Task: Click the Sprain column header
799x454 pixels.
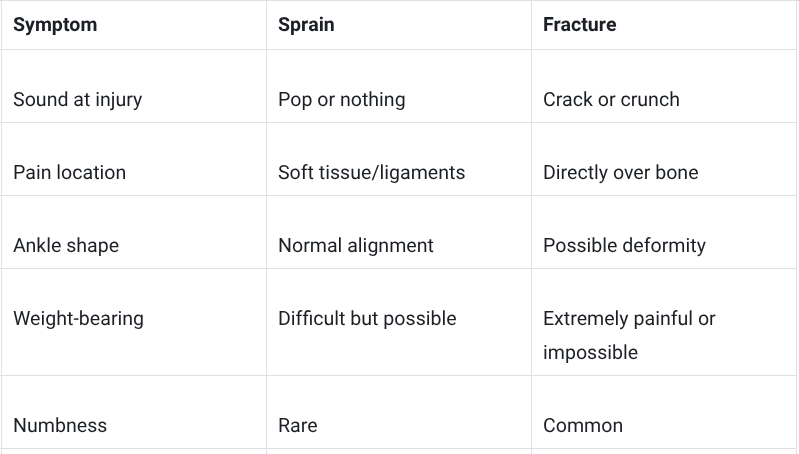Action: pyautogui.click(x=306, y=24)
